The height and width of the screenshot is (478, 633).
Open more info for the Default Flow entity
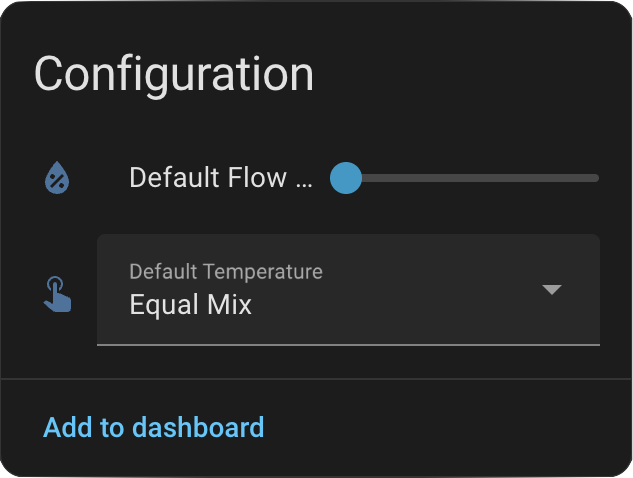[221, 178]
